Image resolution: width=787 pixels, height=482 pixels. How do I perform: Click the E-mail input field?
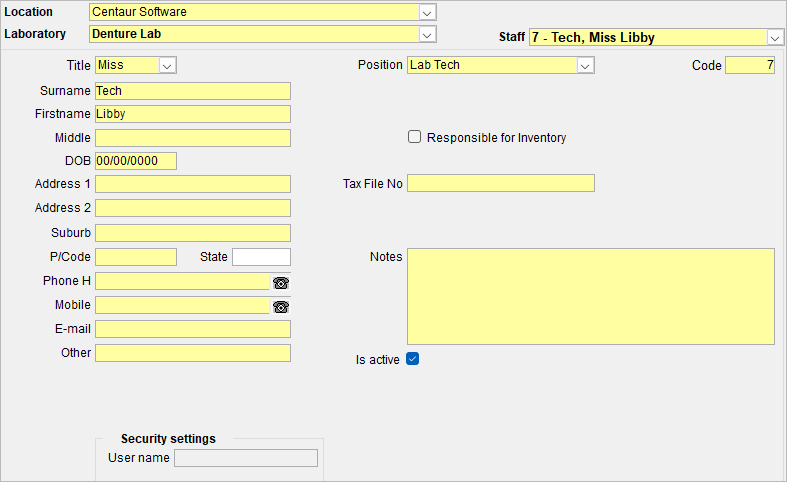pyautogui.click(x=193, y=329)
